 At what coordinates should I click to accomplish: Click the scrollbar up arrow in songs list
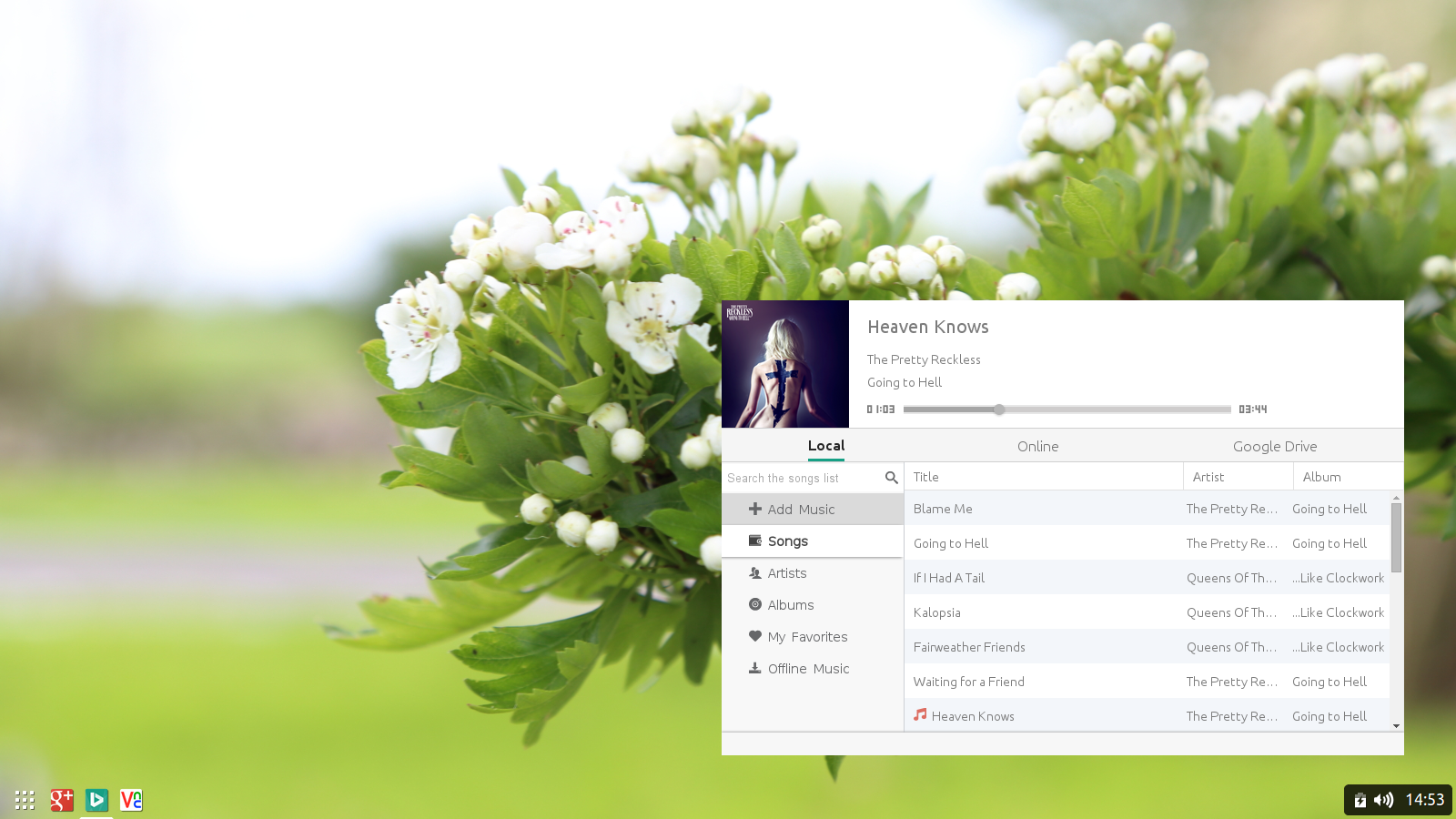(x=1396, y=498)
